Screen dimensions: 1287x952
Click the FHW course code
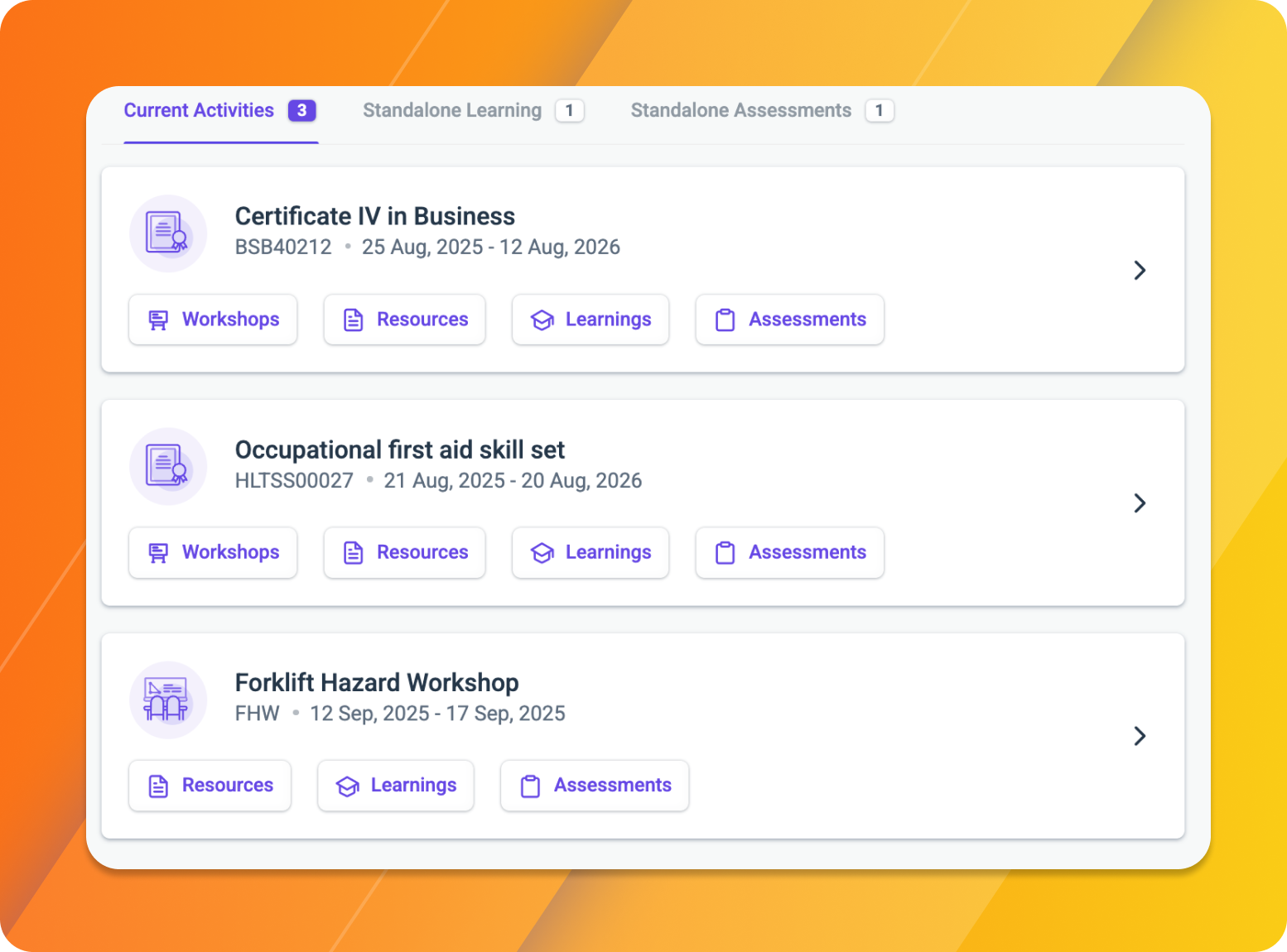click(x=258, y=714)
